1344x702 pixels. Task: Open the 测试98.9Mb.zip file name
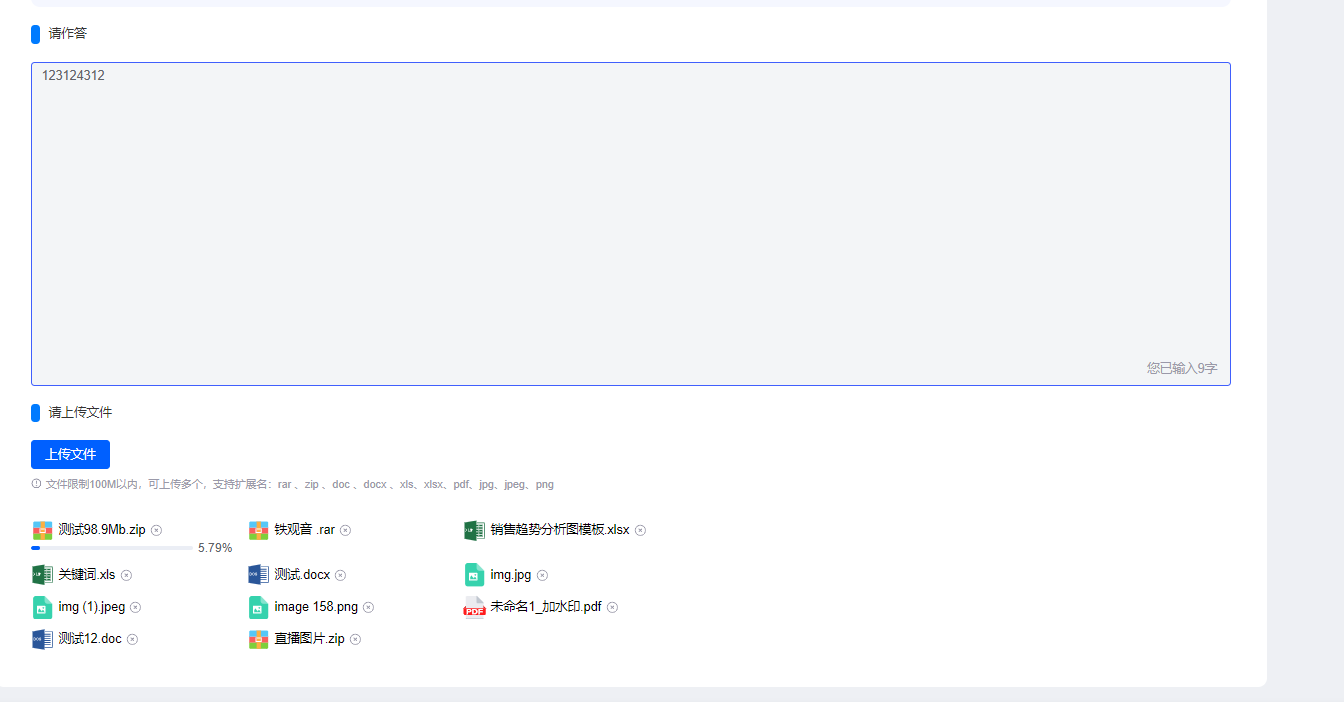(x=102, y=530)
